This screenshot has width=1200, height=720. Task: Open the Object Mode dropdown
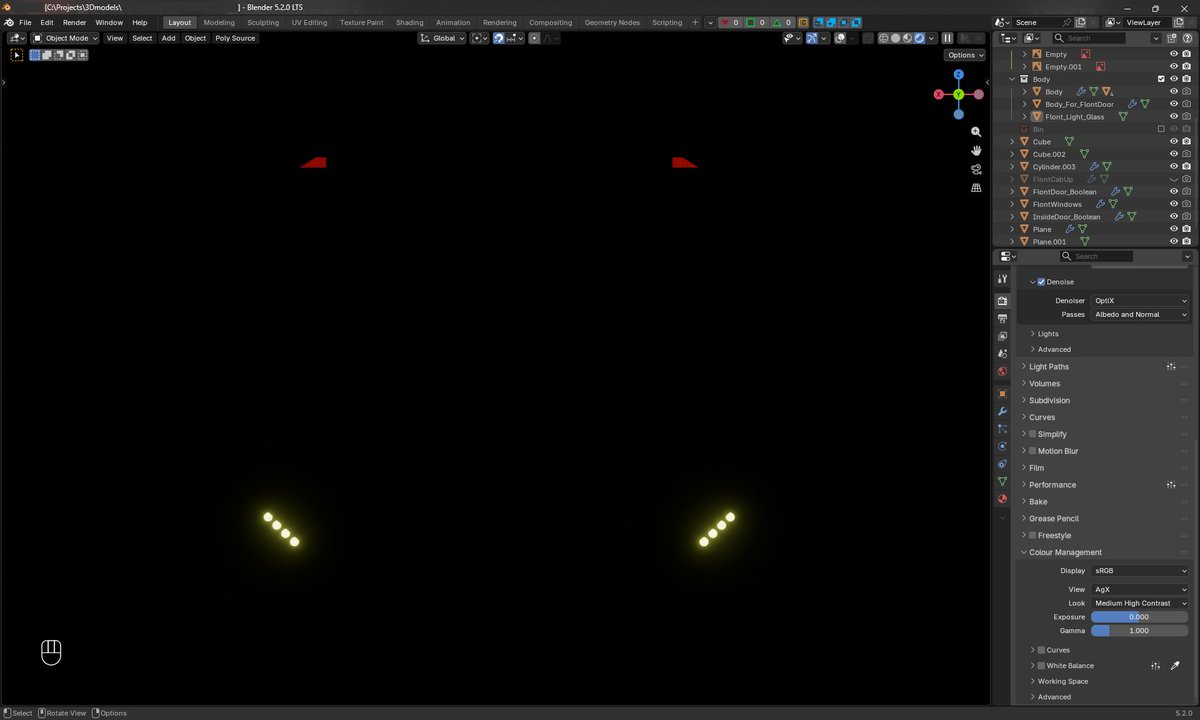tap(65, 38)
